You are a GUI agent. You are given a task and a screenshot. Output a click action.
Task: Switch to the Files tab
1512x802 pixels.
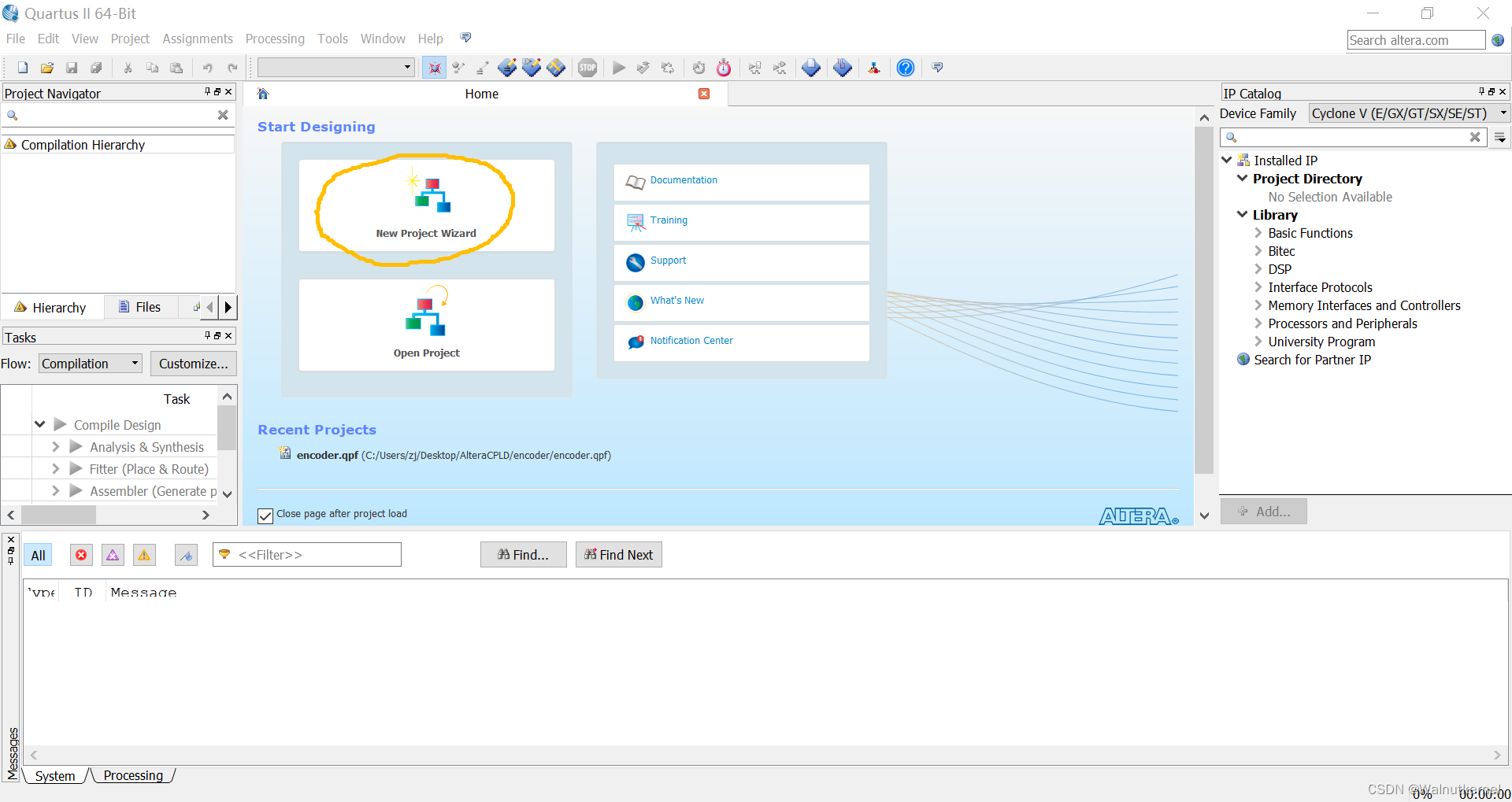(x=139, y=307)
